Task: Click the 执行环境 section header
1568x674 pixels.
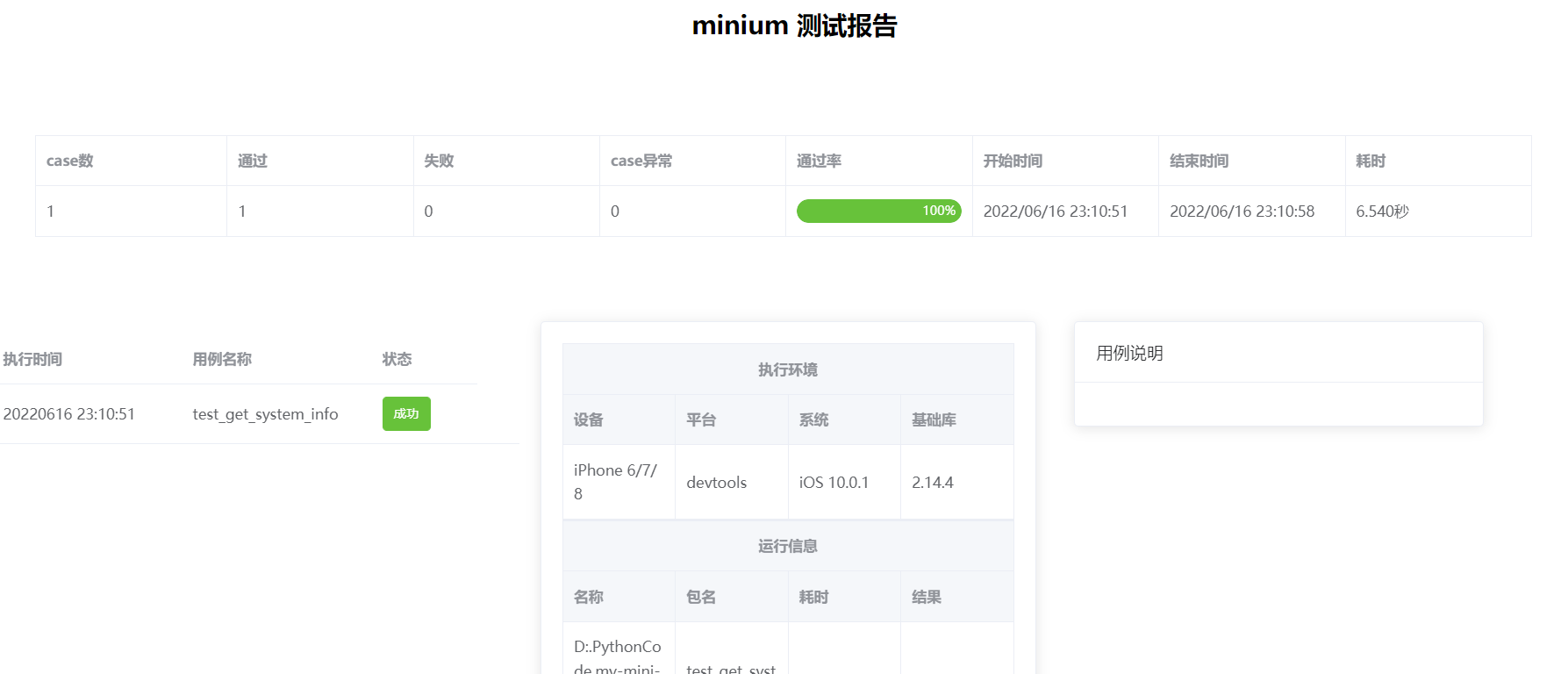Action: coord(788,369)
